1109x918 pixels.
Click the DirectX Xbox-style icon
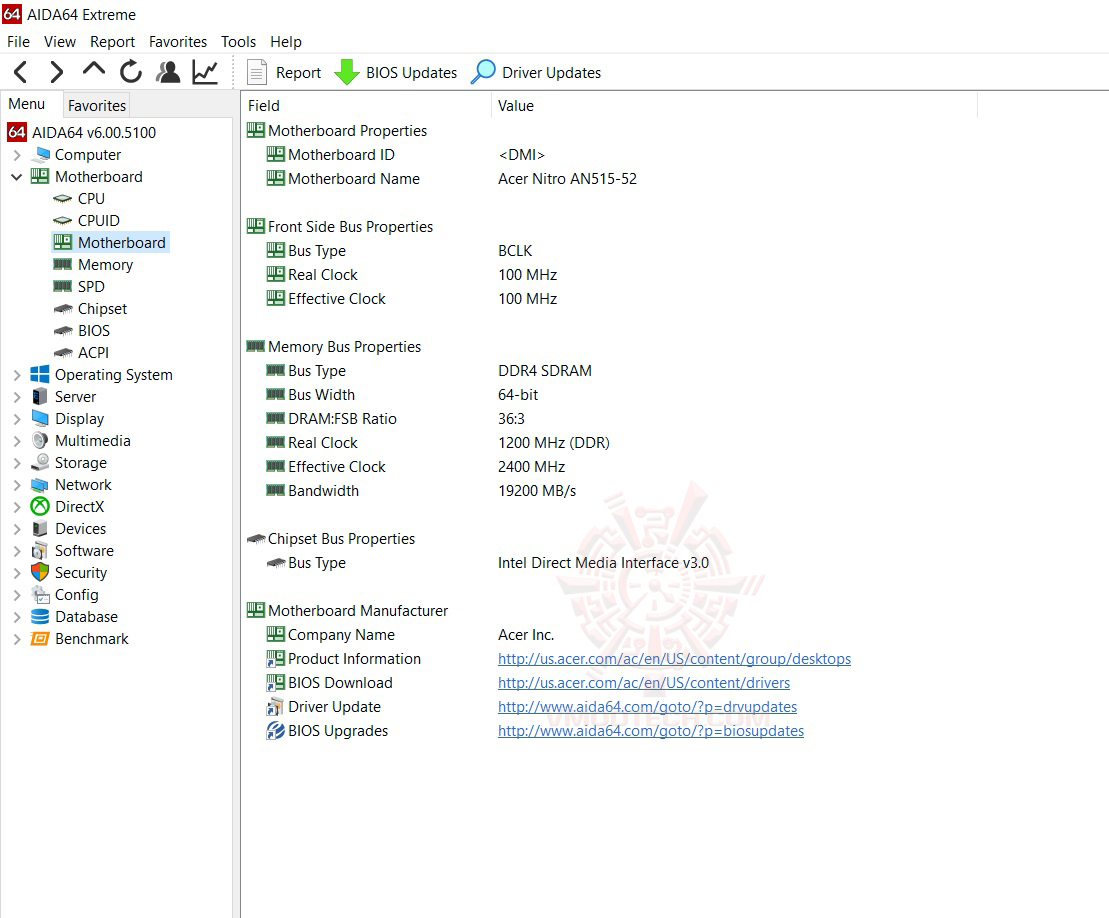pyautogui.click(x=40, y=506)
